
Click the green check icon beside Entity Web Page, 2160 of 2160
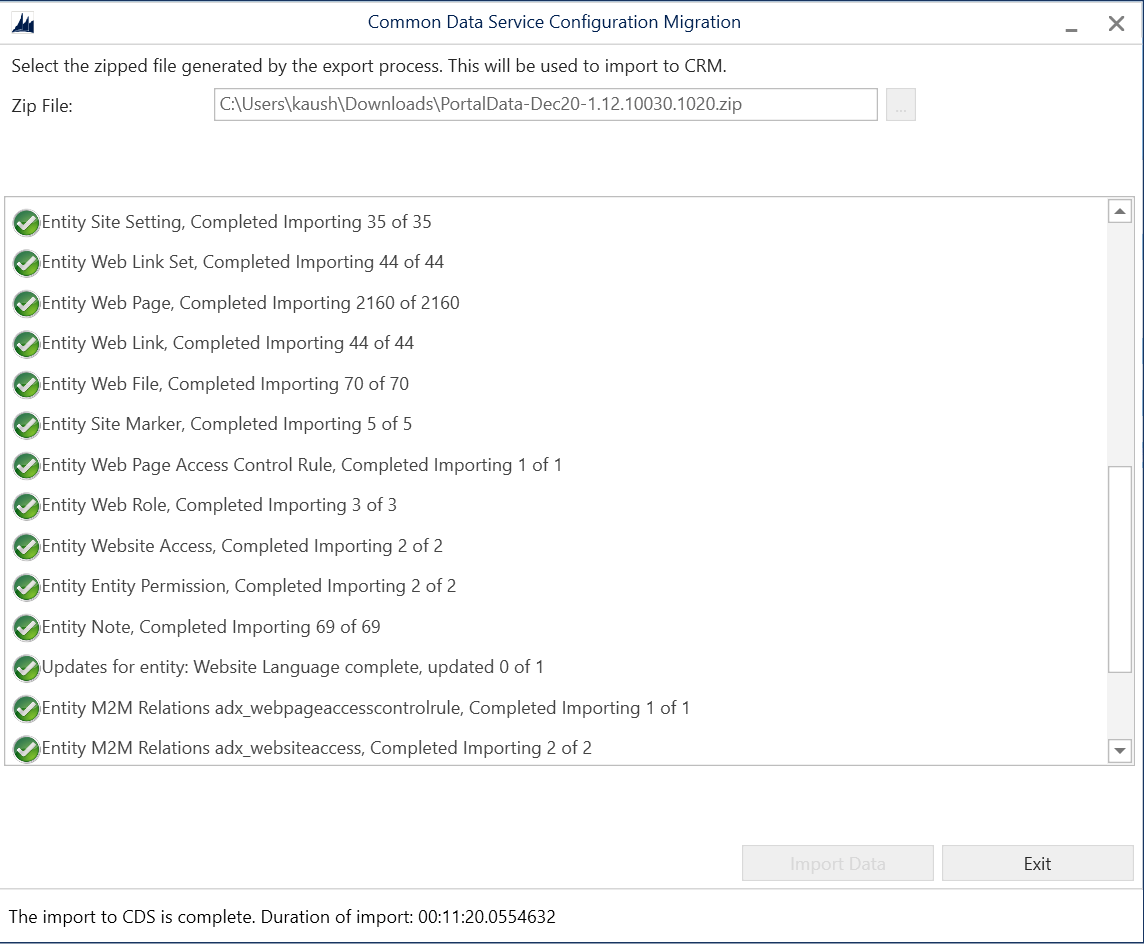(x=26, y=303)
